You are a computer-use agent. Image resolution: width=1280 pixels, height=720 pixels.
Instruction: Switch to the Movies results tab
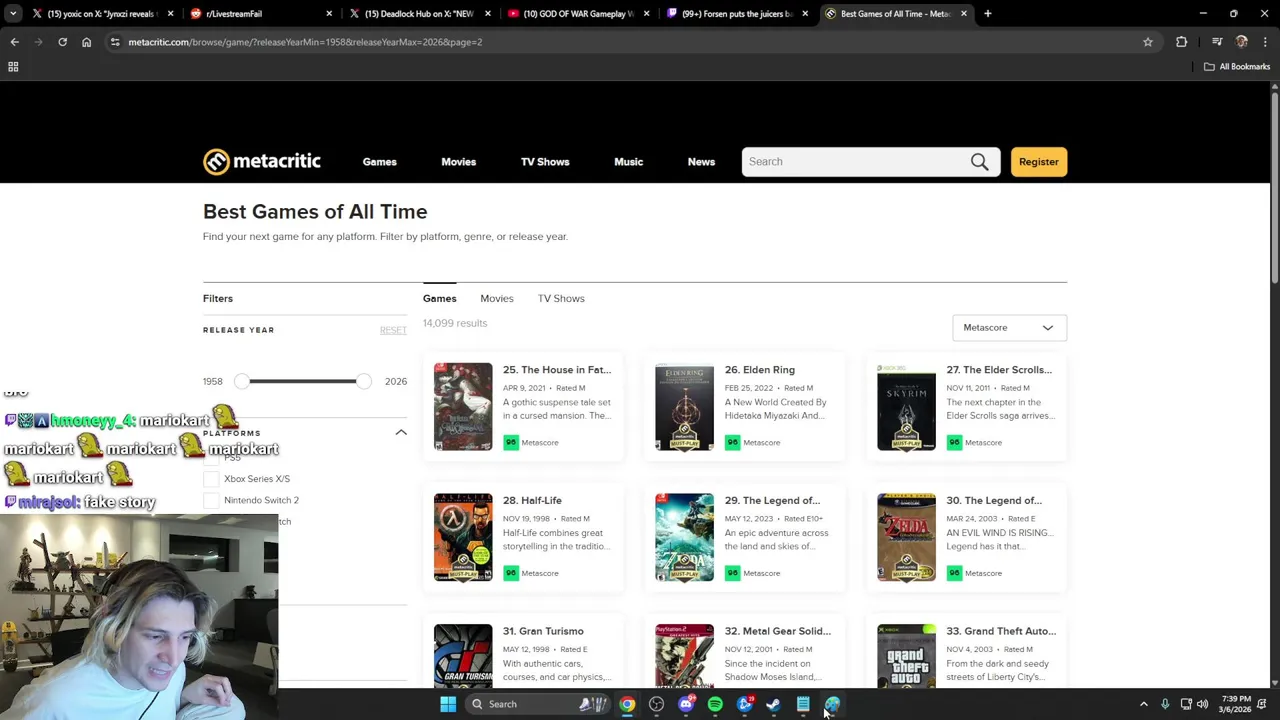[x=497, y=298]
